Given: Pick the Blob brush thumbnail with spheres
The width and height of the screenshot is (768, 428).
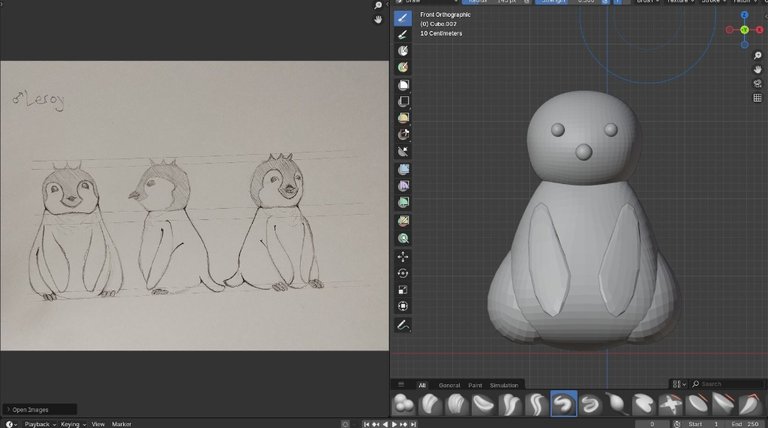Looking at the screenshot, I should [x=404, y=404].
